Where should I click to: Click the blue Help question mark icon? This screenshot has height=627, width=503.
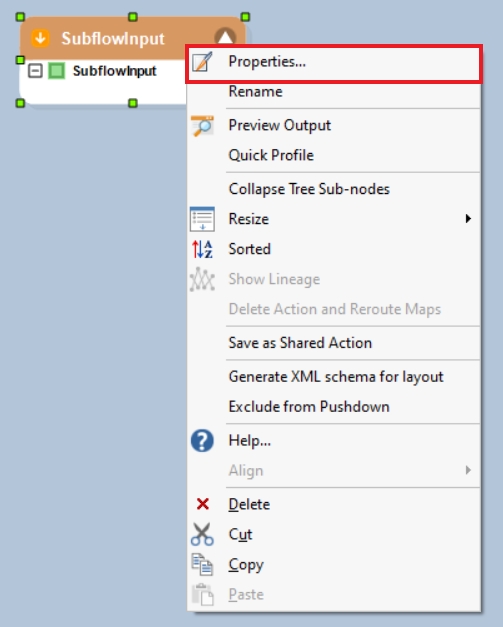(202, 441)
